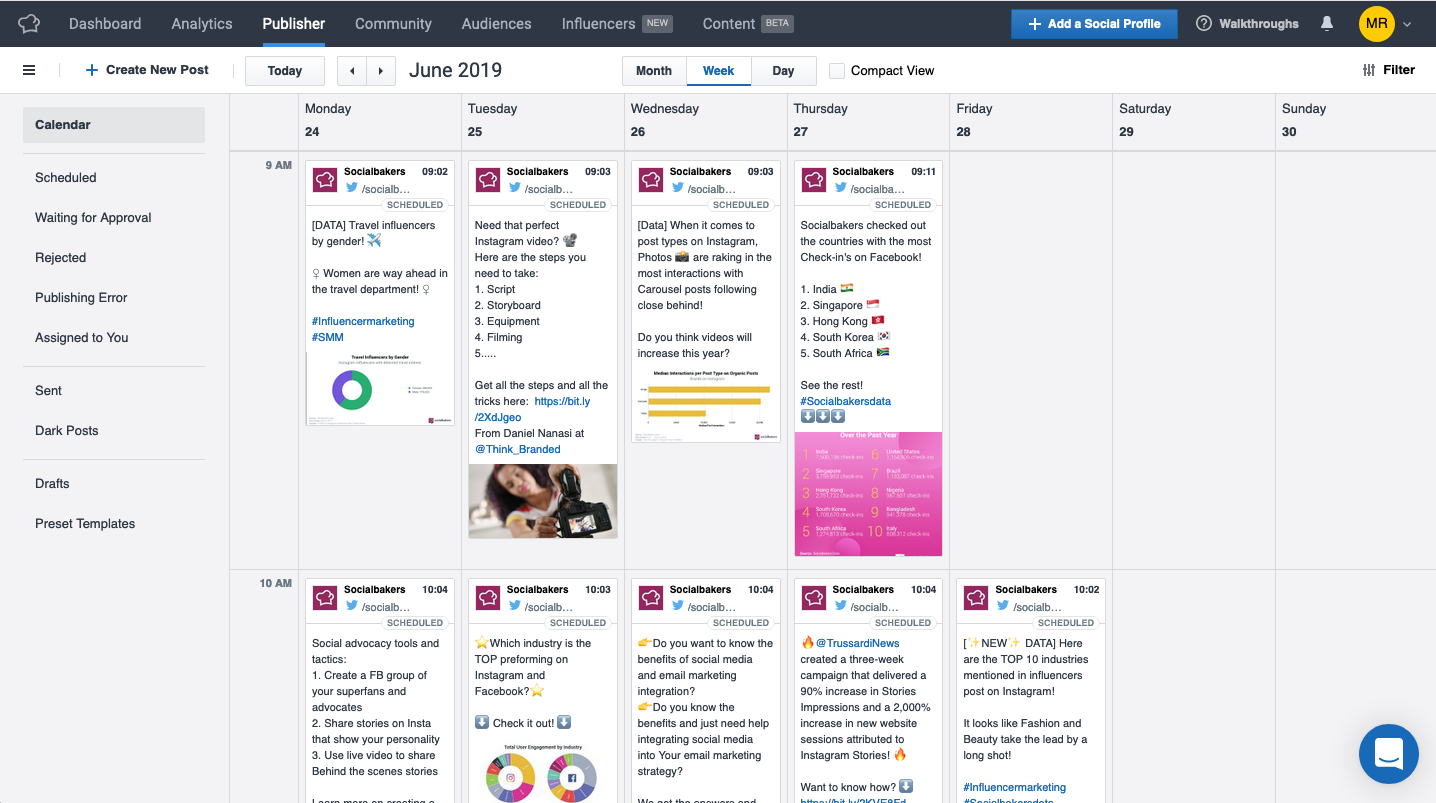Screen dimensions: 1436x803
Task: Go to previous week arrow
Action: tap(352, 71)
